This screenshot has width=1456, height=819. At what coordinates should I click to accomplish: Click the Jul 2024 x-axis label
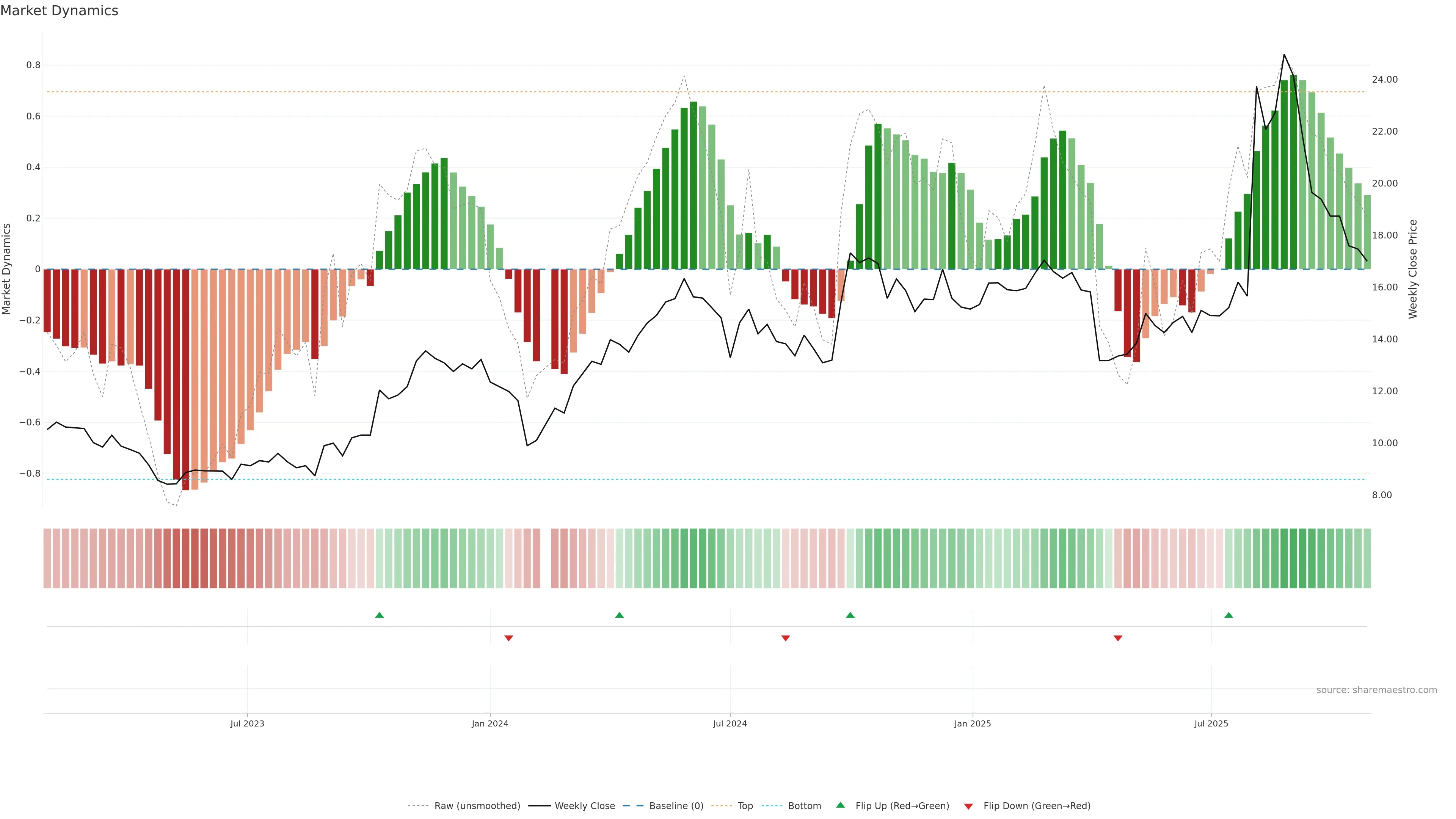730,723
